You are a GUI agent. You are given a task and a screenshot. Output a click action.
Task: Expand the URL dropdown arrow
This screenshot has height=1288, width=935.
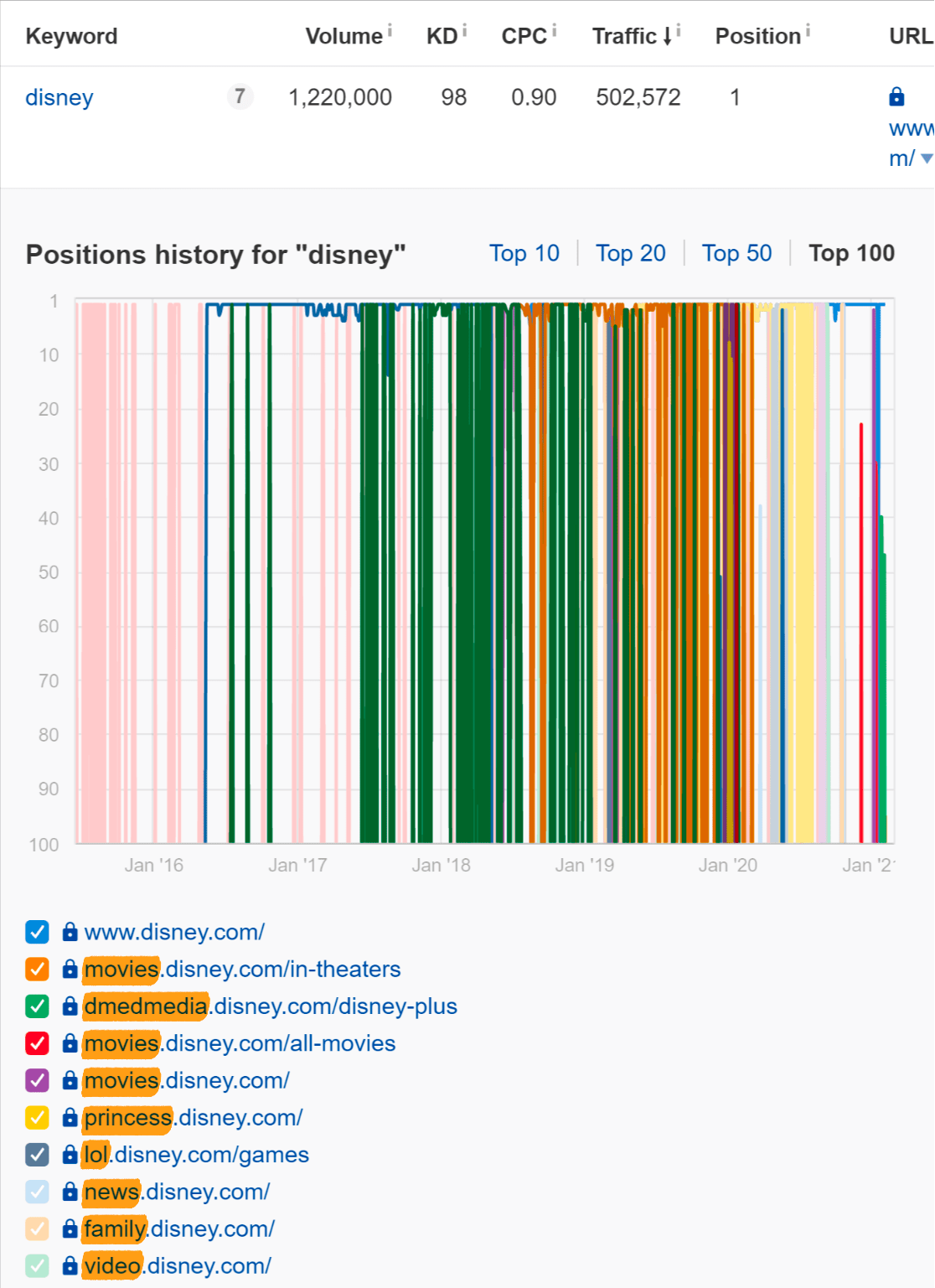(x=926, y=158)
